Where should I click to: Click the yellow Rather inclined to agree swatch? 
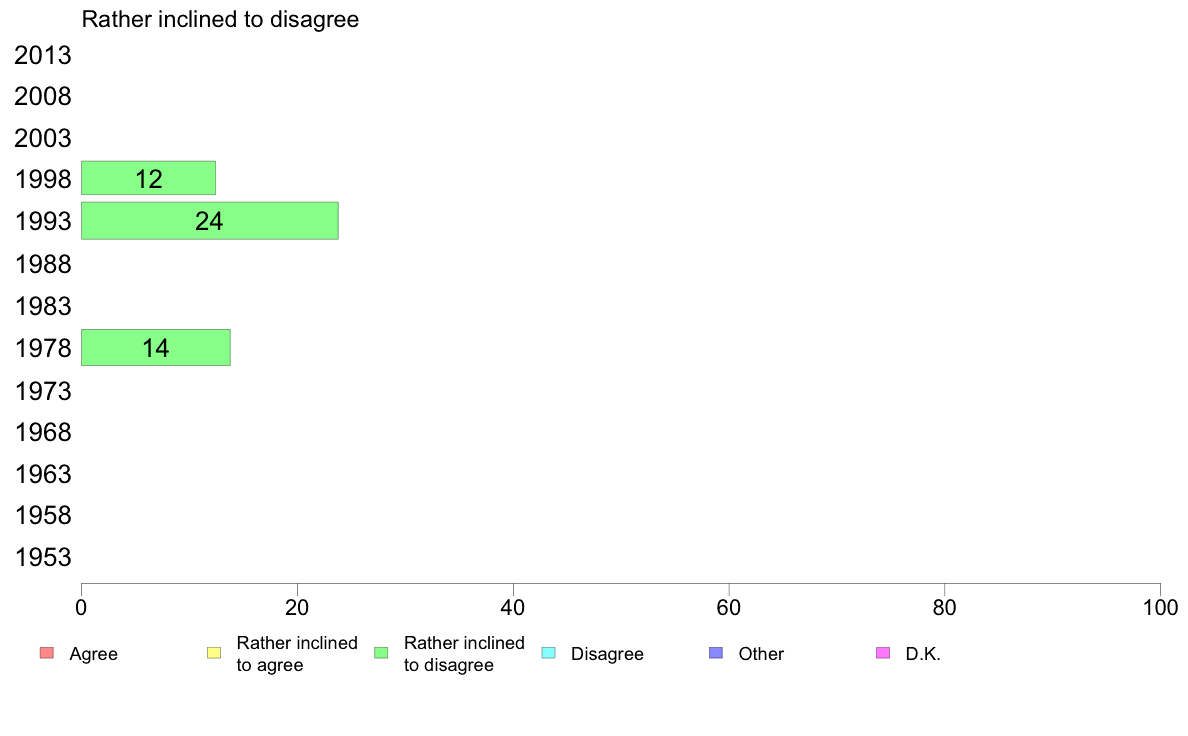coord(214,653)
